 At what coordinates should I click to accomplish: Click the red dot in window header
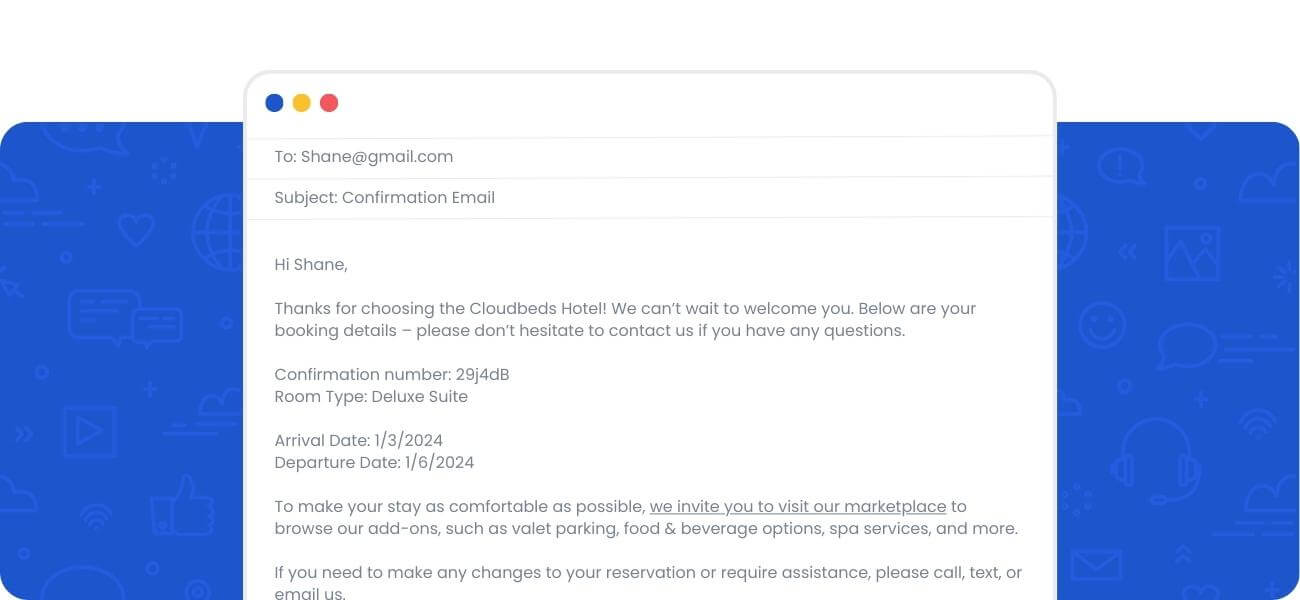(x=329, y=103)
